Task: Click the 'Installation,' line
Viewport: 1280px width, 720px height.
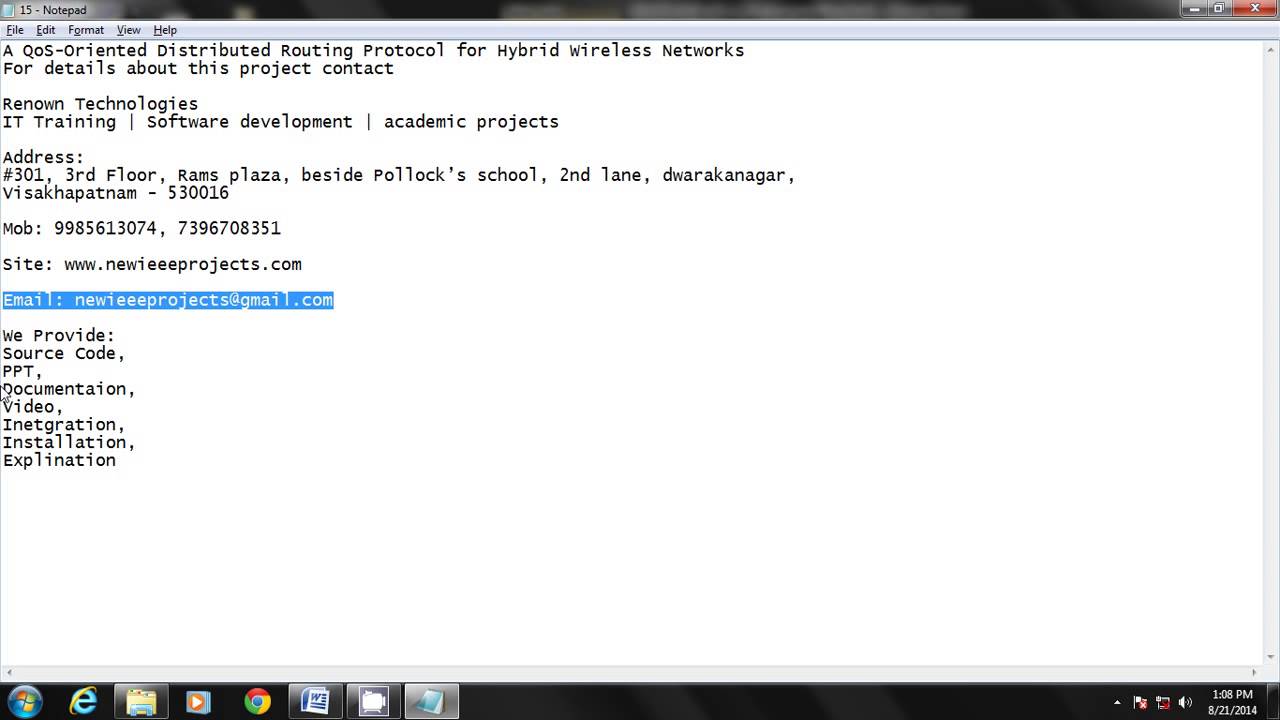Action: pyautogui.click(x=69, y=442)
